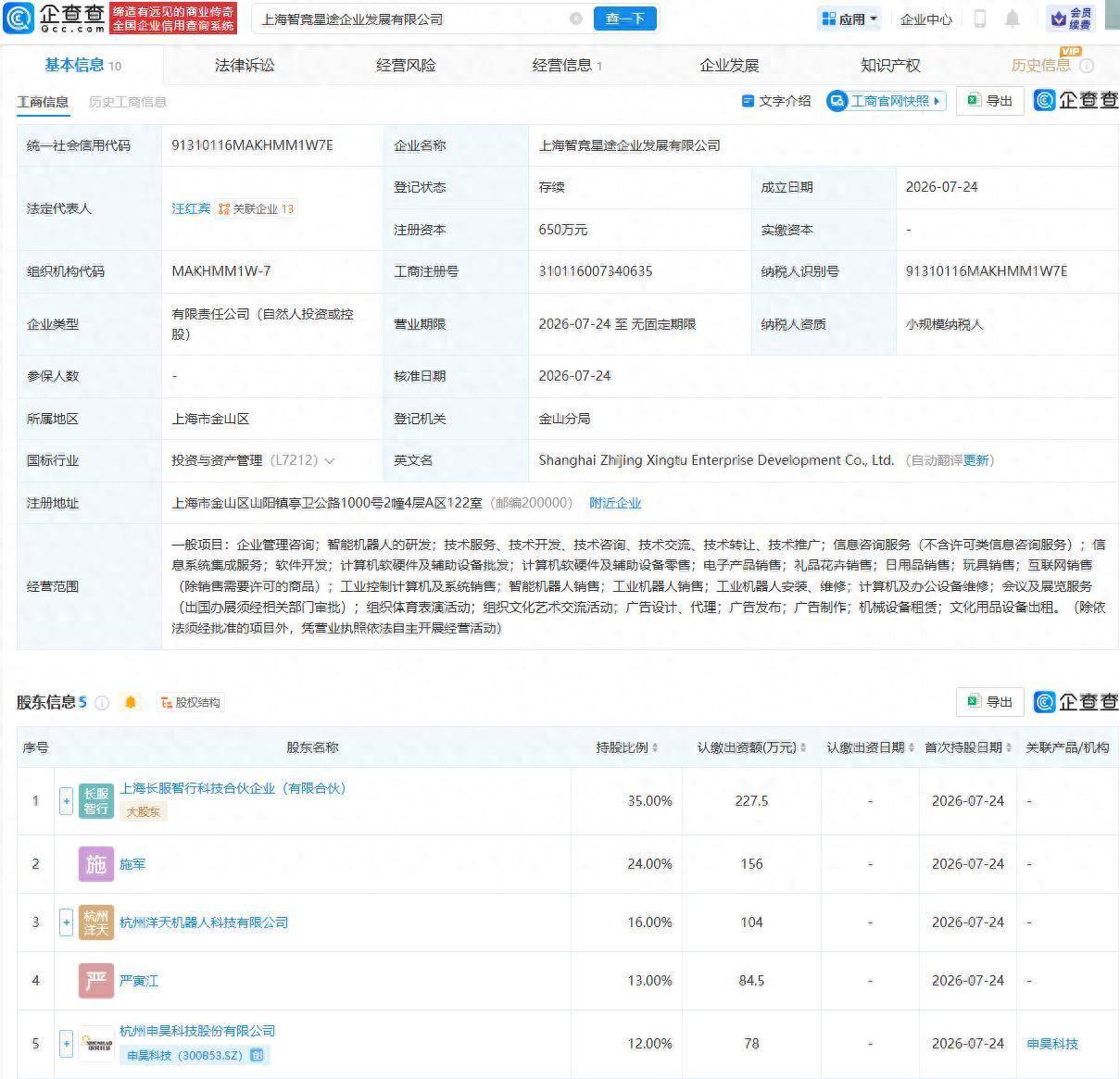
Task: Click stock tag 申昊科技 (300853.SZ)
Action: (184, 1055)
